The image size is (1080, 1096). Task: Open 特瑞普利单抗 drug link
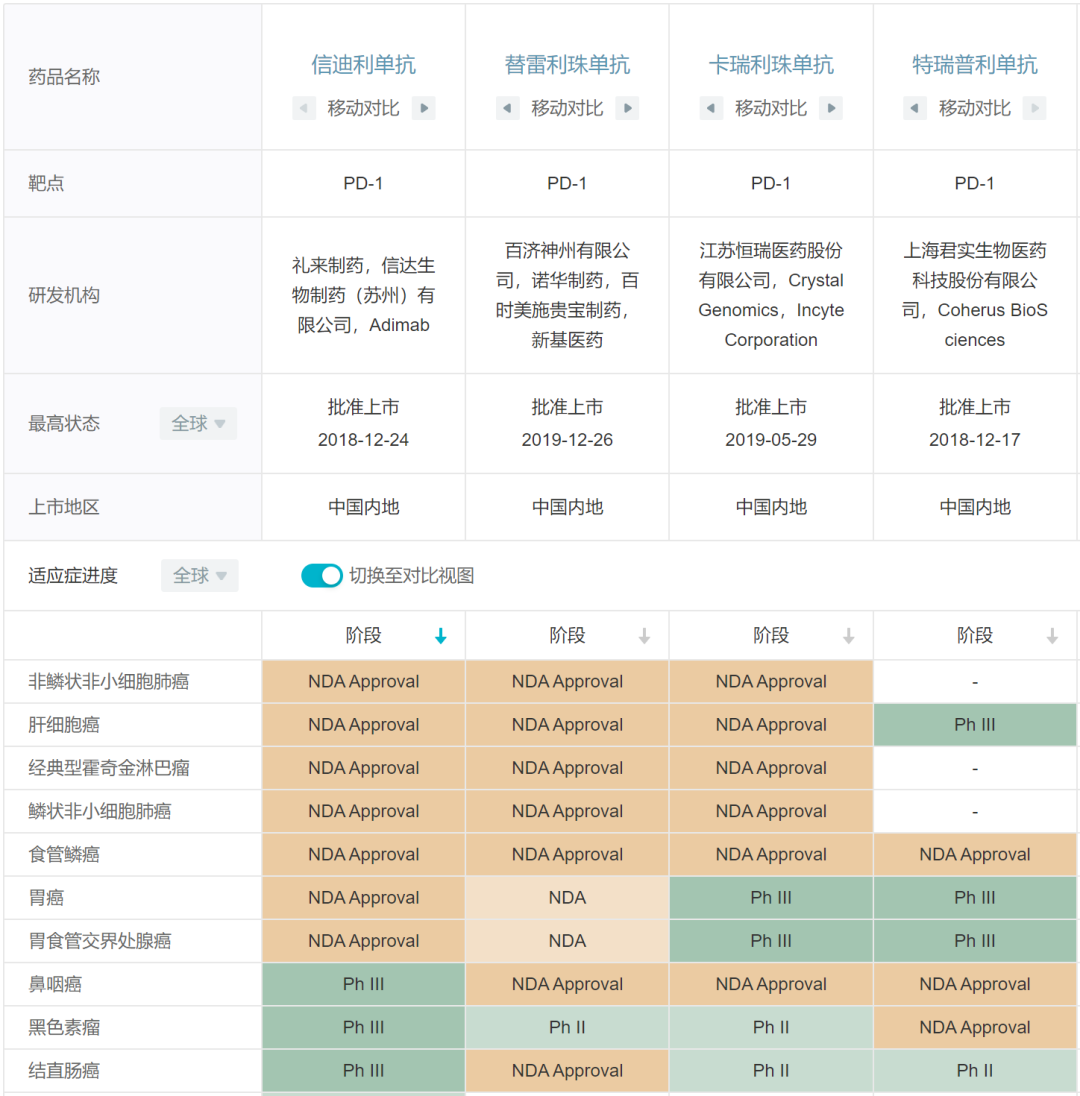coord(974,65)
